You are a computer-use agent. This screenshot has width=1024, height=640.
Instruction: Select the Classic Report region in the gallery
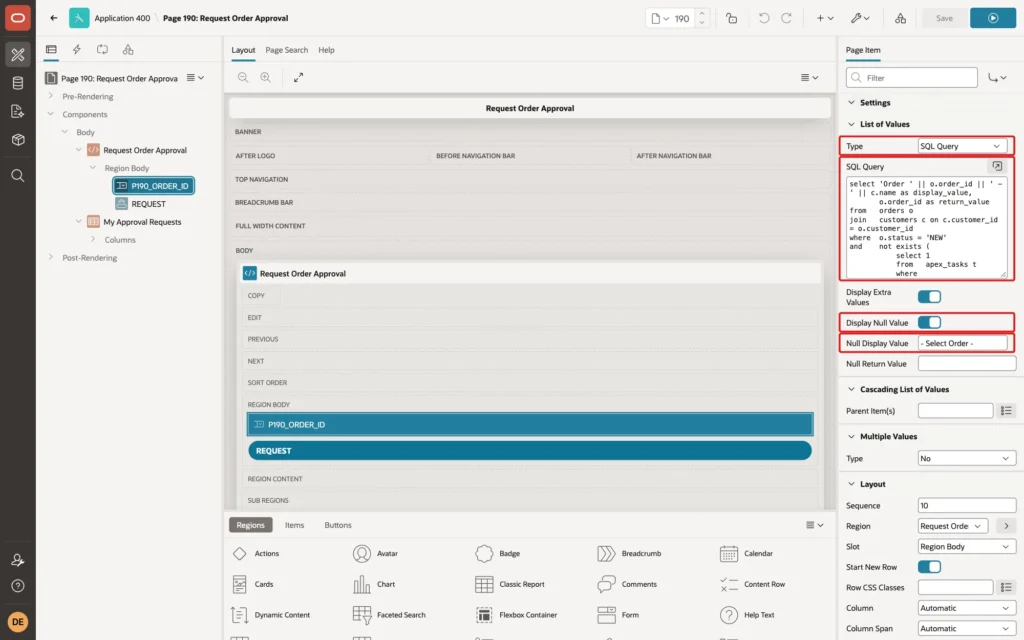click(x=510, y=584)
